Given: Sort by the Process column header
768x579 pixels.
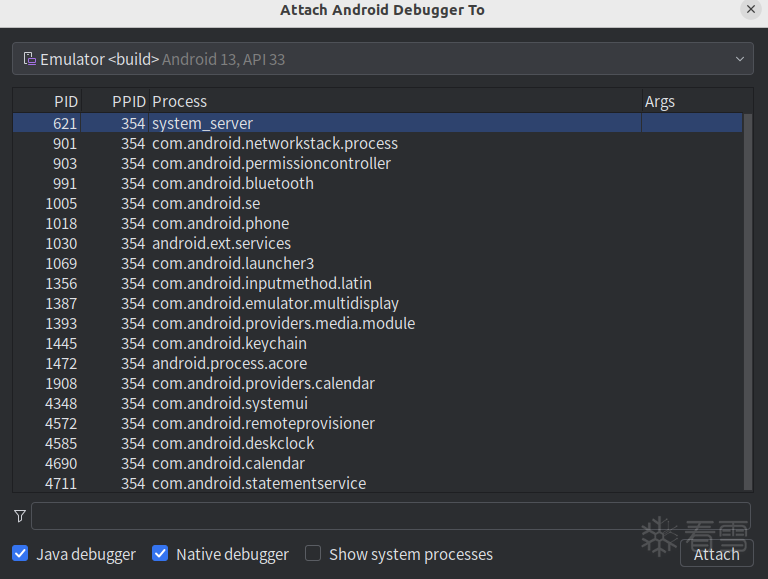Looking at the screenshot, I should 180,101.
